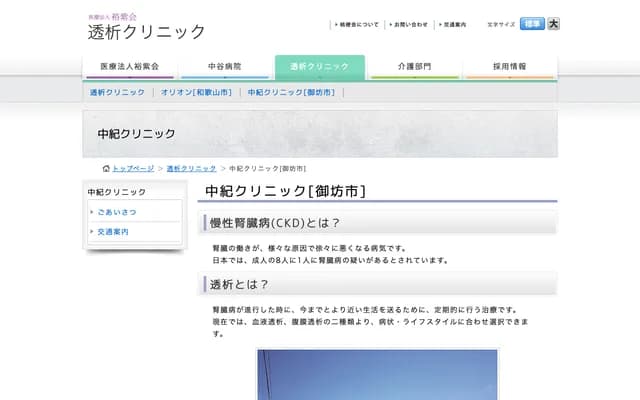Click 透析クリニック breadcrumb link
The height and width of the screenshot is (400, 640).
point(191,169)
